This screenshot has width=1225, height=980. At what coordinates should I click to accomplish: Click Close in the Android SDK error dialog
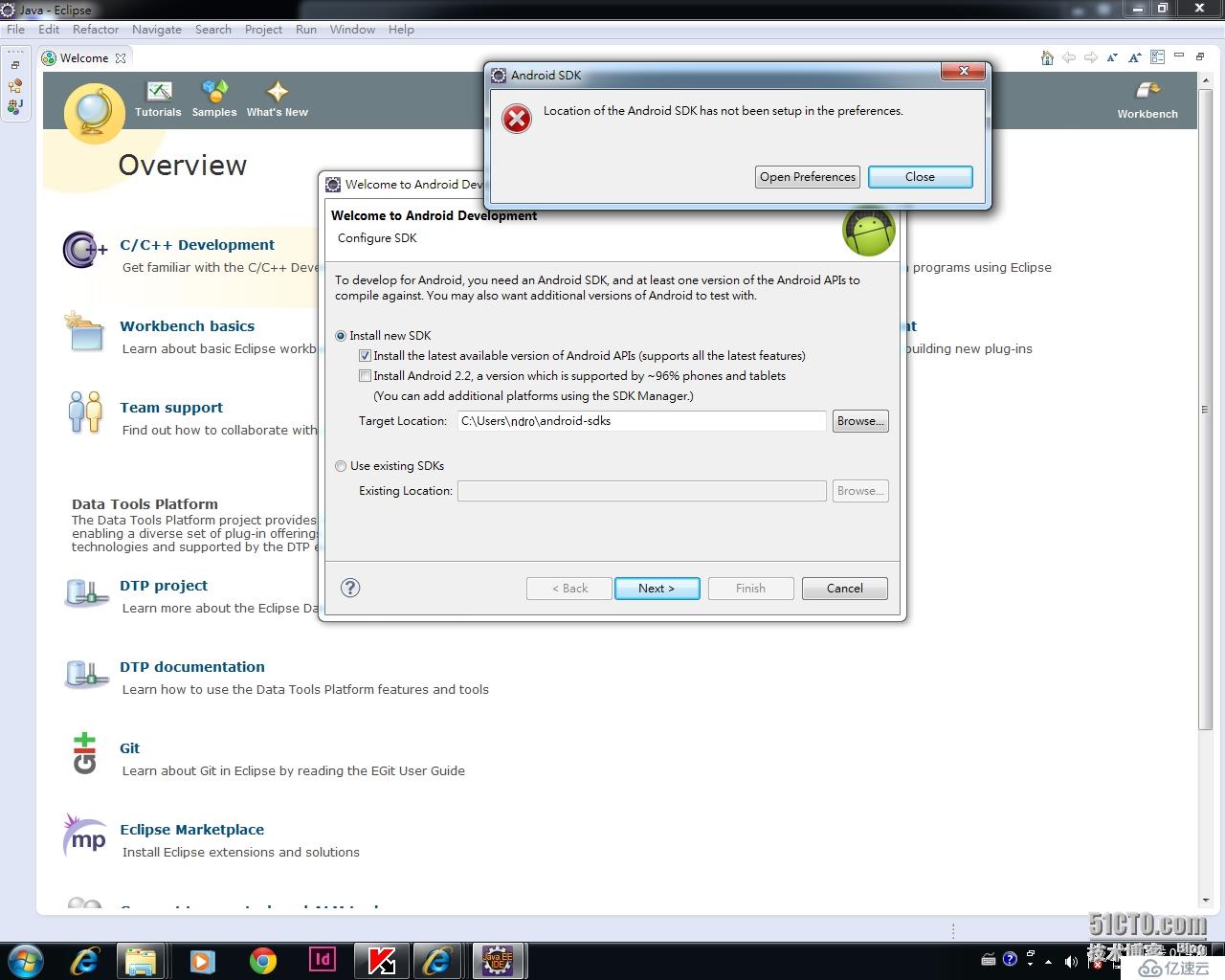[x=920, y=177]
